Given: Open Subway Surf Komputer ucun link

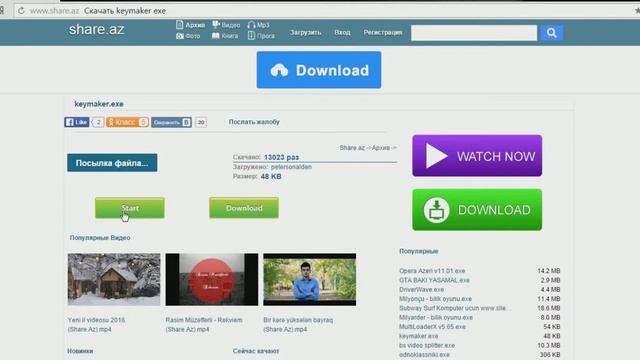Looking at the screenshot, I should tap(455, 308).
